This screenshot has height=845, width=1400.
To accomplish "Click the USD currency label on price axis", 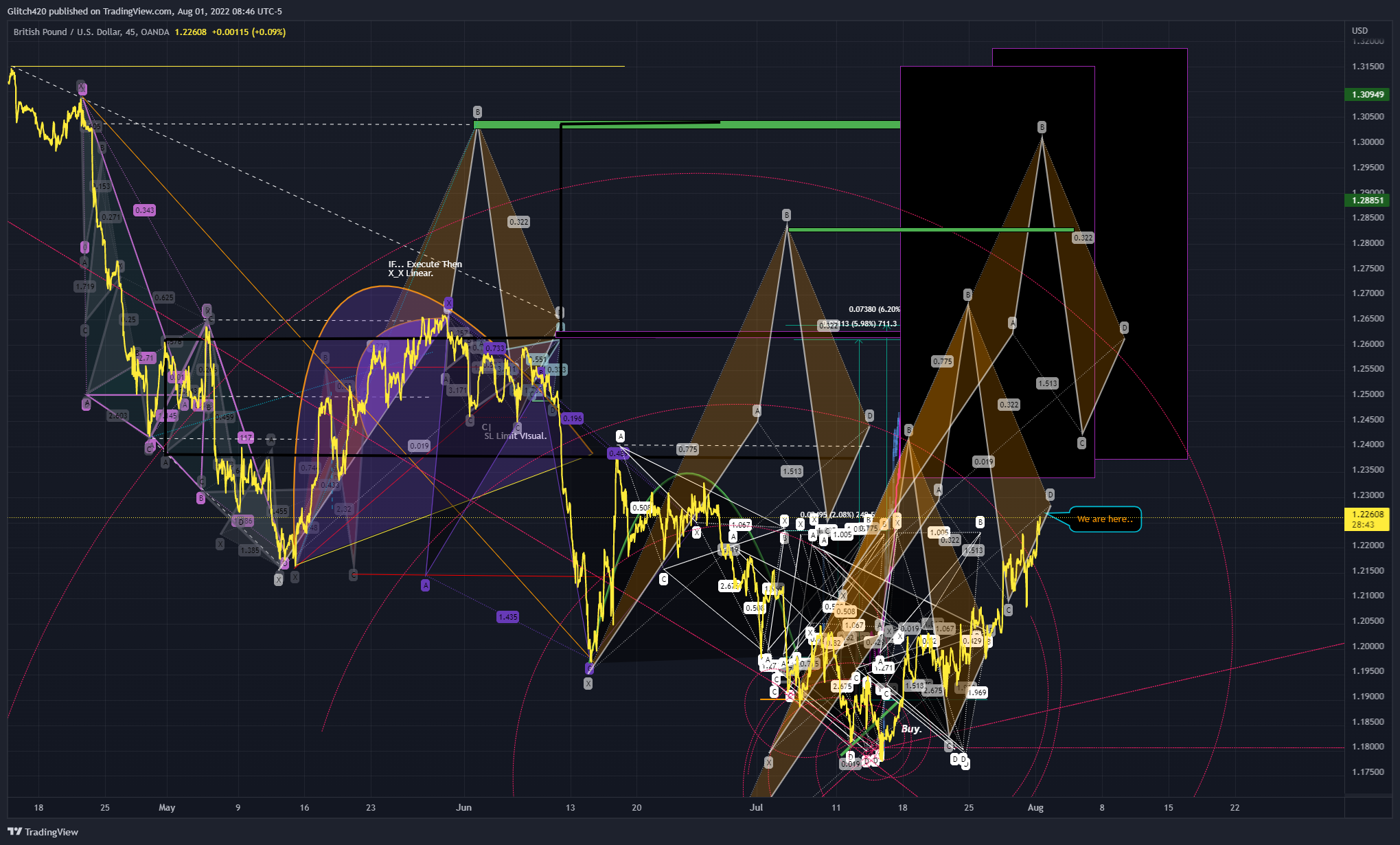I will pos(1359,31).
